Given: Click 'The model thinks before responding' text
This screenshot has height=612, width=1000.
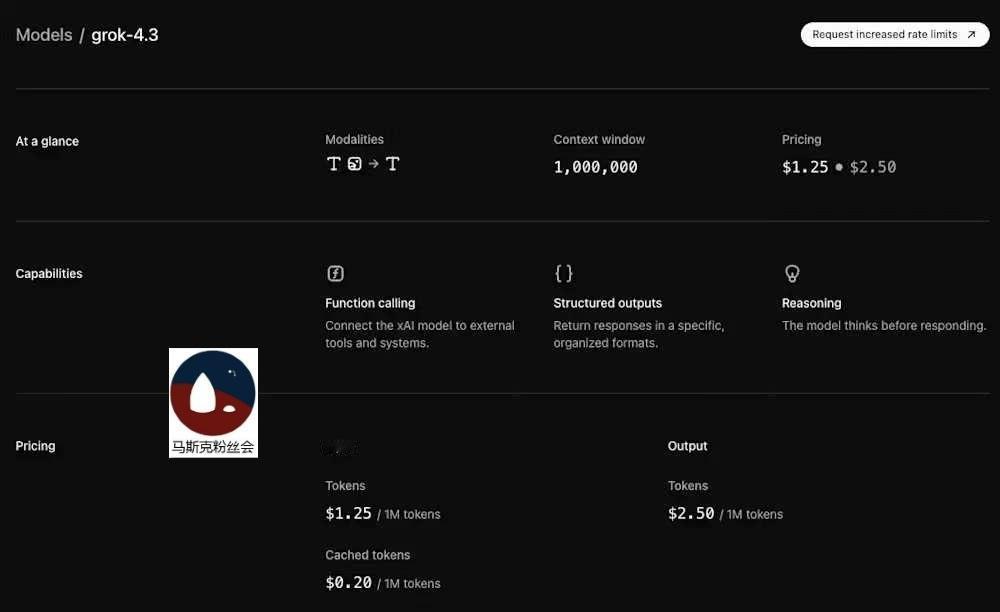Looking at the screenshot, I should tap(883, 326).
